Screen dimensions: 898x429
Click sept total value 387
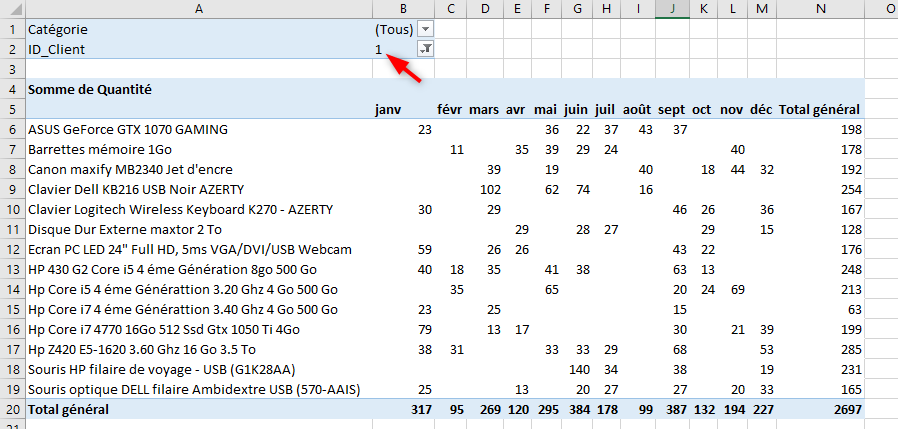676,410
